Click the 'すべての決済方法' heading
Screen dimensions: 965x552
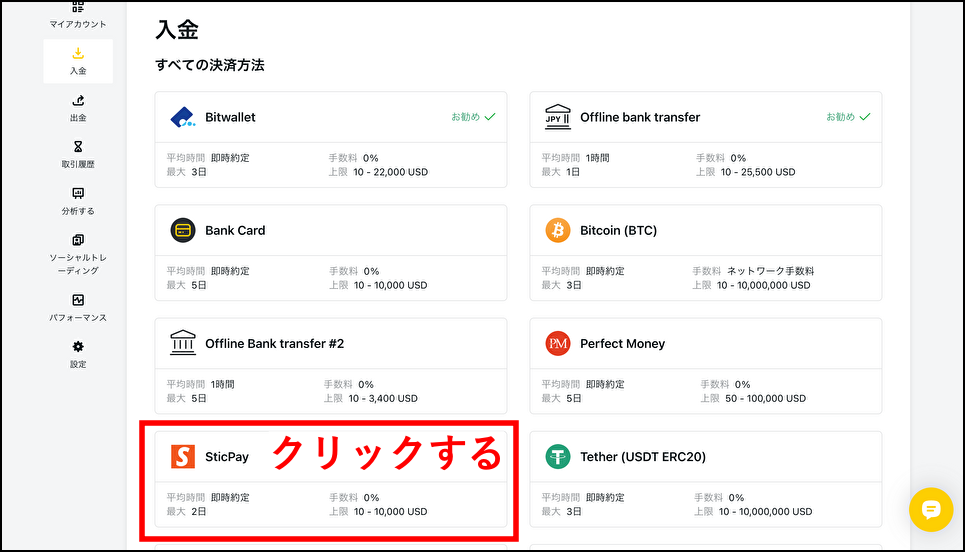(209, 65)
